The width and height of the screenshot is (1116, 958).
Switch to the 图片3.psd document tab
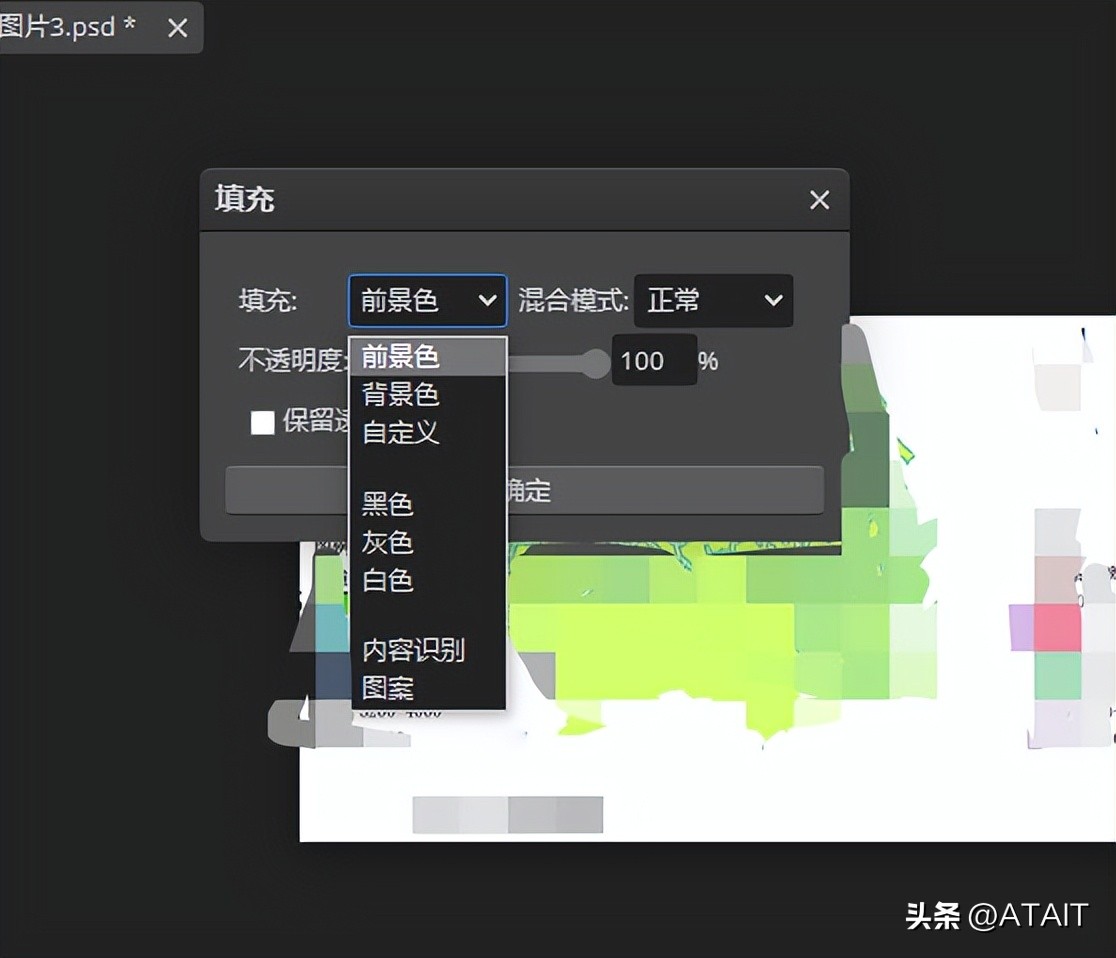pos(60,27)
